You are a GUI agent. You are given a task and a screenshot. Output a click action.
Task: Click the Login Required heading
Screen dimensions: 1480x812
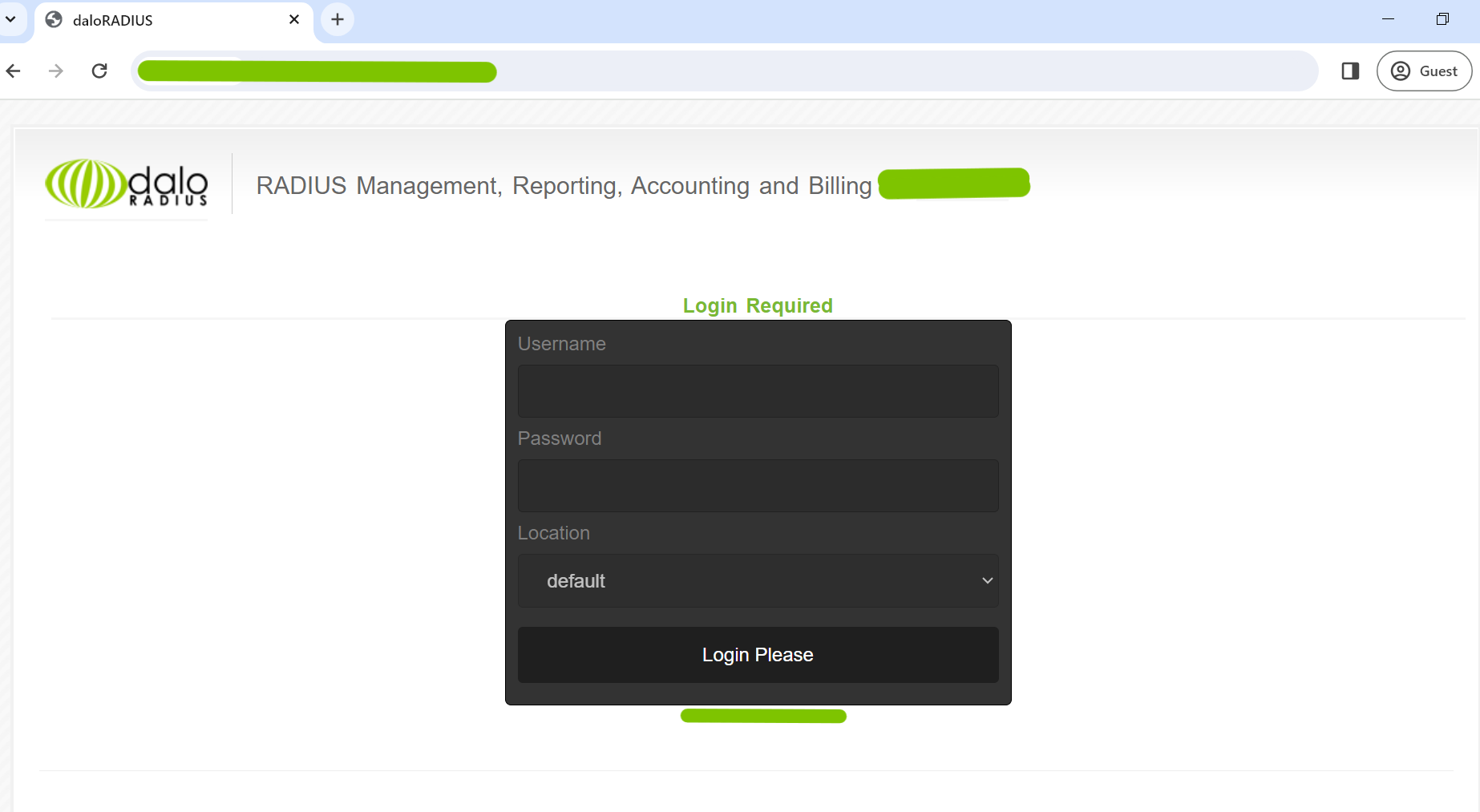758,305
